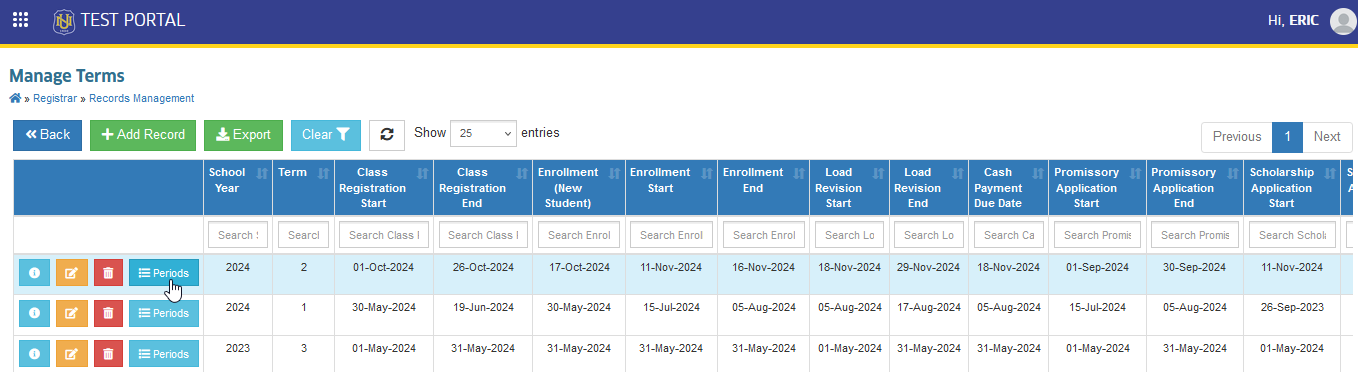
Task: Export the terms table
Action: (243, 135)
